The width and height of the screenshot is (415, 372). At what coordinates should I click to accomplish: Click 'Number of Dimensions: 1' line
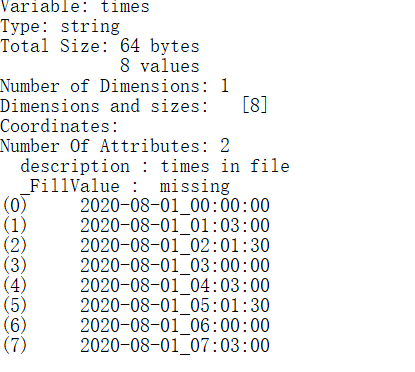click(115, 86)
